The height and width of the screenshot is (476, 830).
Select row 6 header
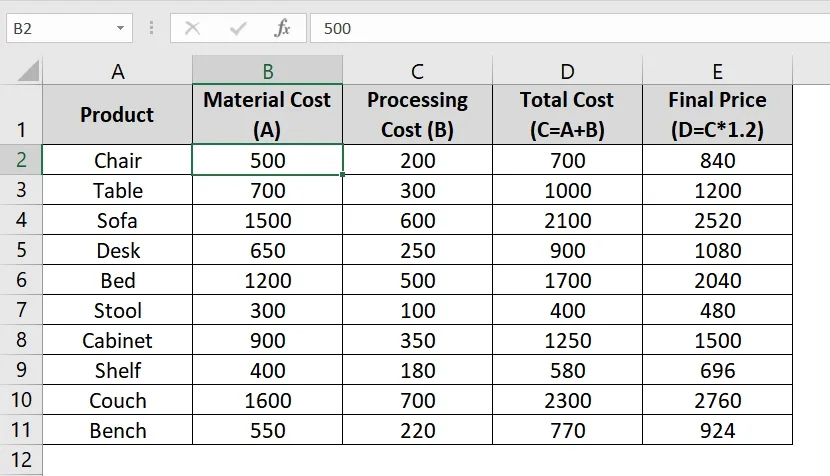tap(21, 280)
